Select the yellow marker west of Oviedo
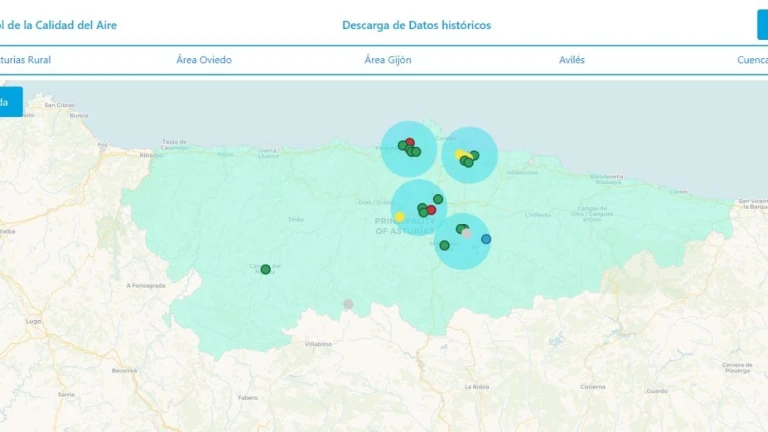This screenshot has height=432, width=768. [x=400, y=217]
